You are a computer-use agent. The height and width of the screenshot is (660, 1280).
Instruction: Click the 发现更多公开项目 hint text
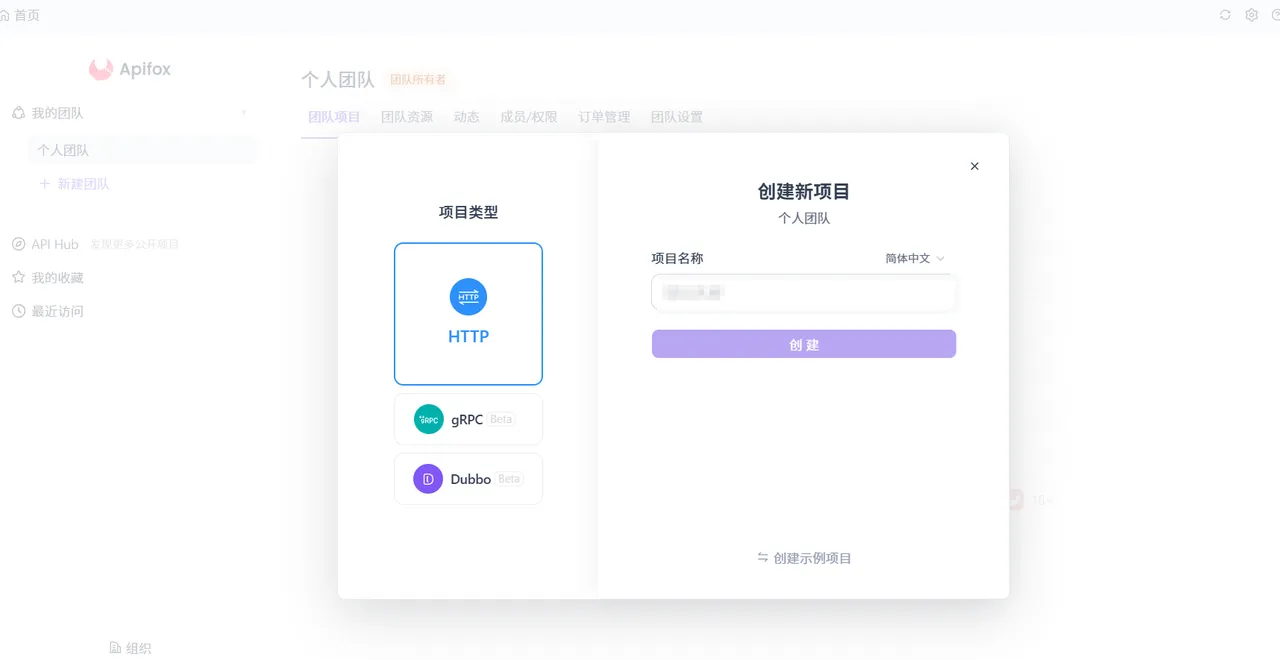pyautogui.click(x=134, y=244)
